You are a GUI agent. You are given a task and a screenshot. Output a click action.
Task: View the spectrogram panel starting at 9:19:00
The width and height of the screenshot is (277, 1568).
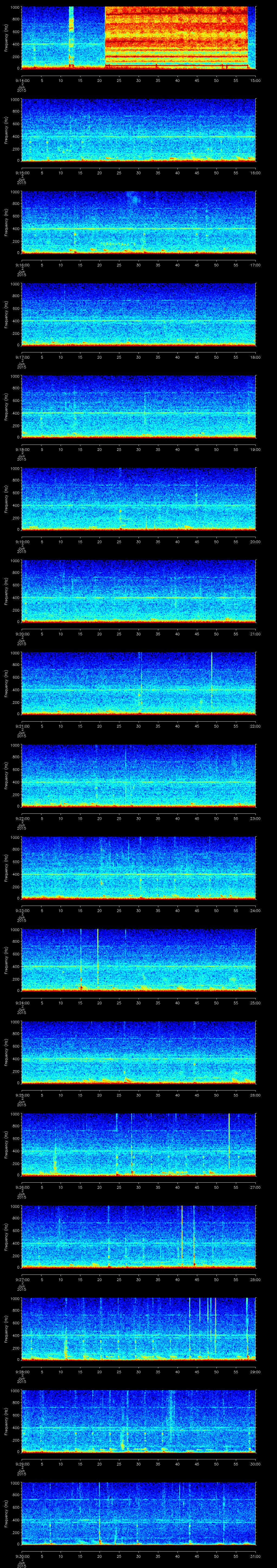[x=138, y=499]
